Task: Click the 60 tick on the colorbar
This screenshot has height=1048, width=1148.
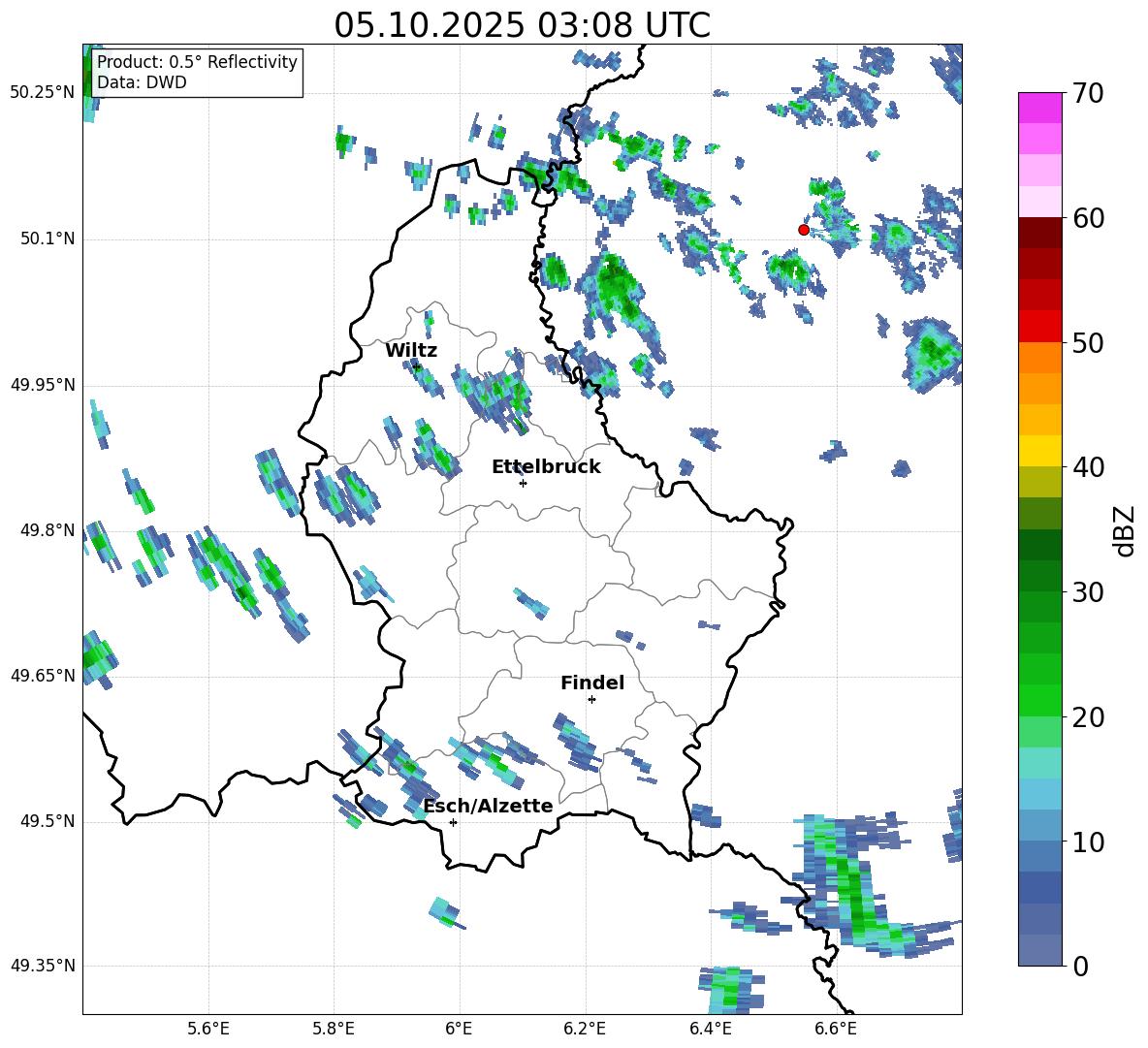Action: [1088, 218]
